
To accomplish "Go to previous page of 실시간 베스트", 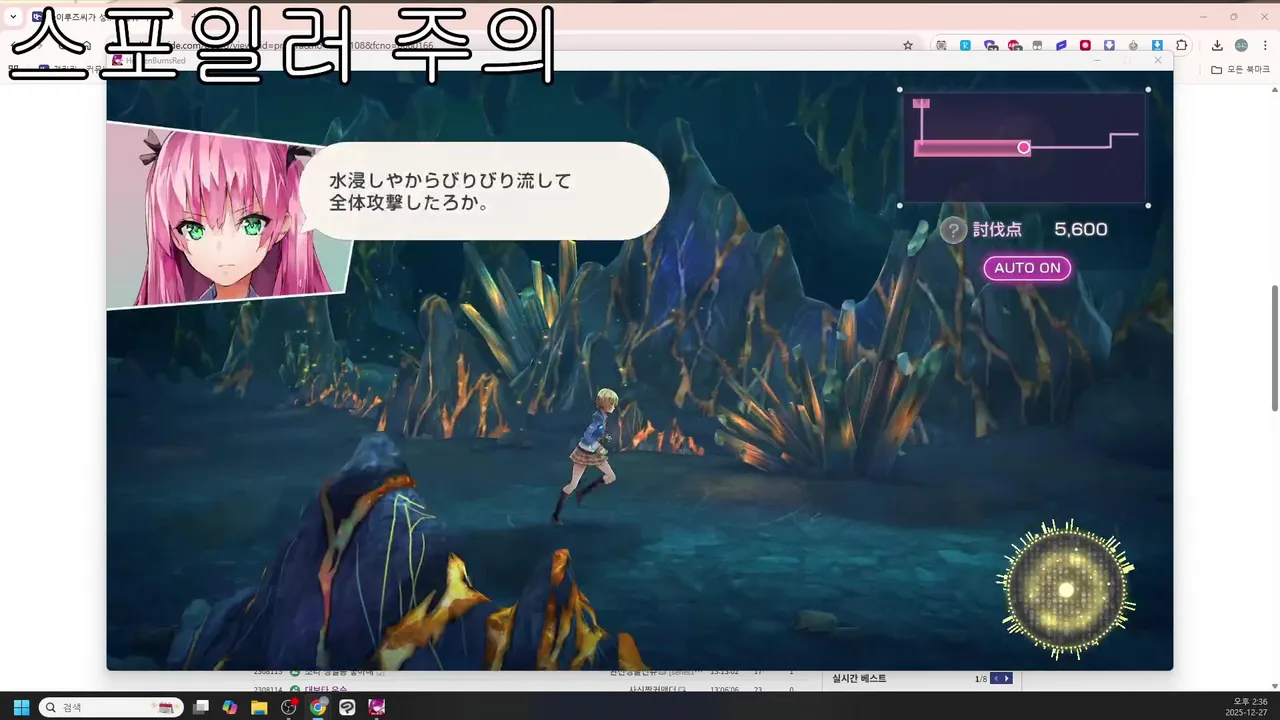I will coord(996,679).
